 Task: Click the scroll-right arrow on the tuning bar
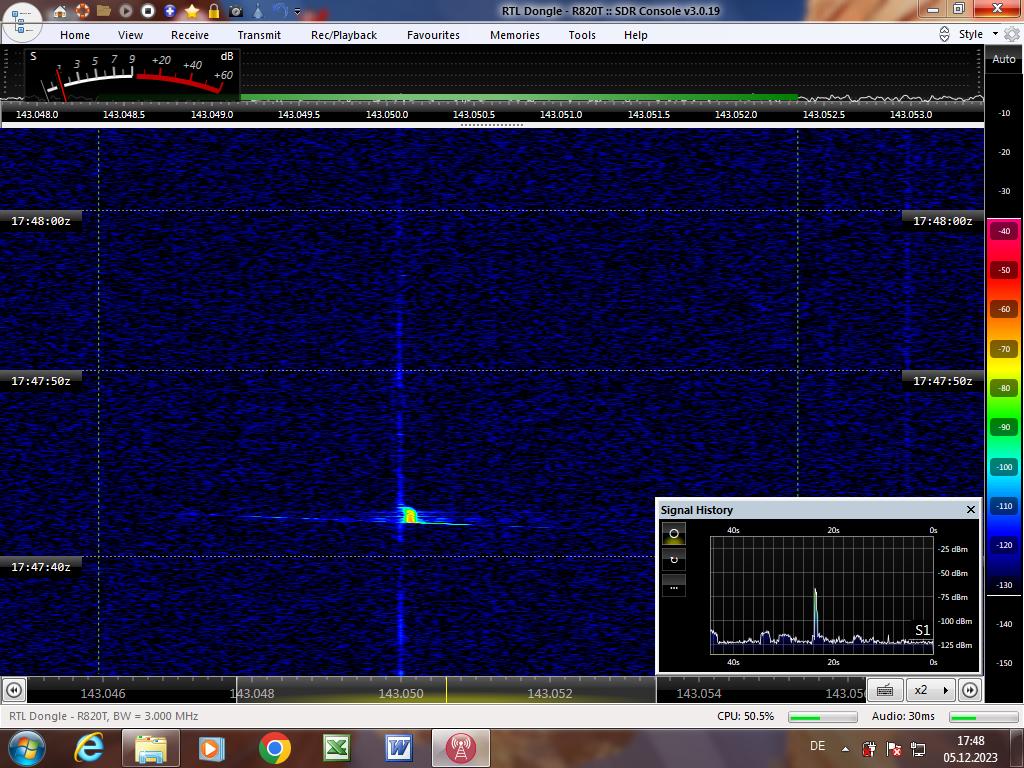970,690
